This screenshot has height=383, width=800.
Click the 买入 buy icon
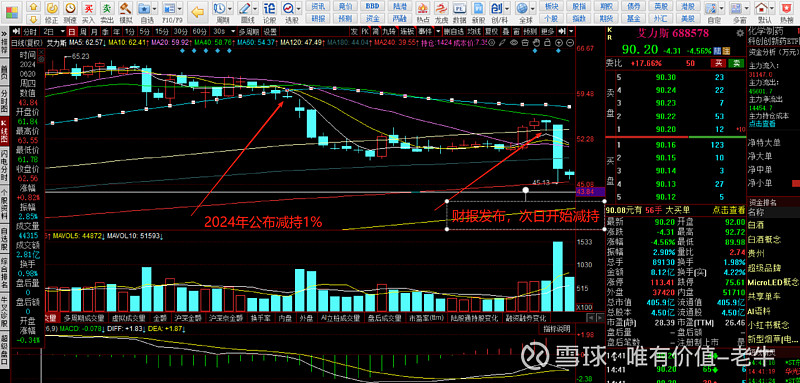(88, 12)
